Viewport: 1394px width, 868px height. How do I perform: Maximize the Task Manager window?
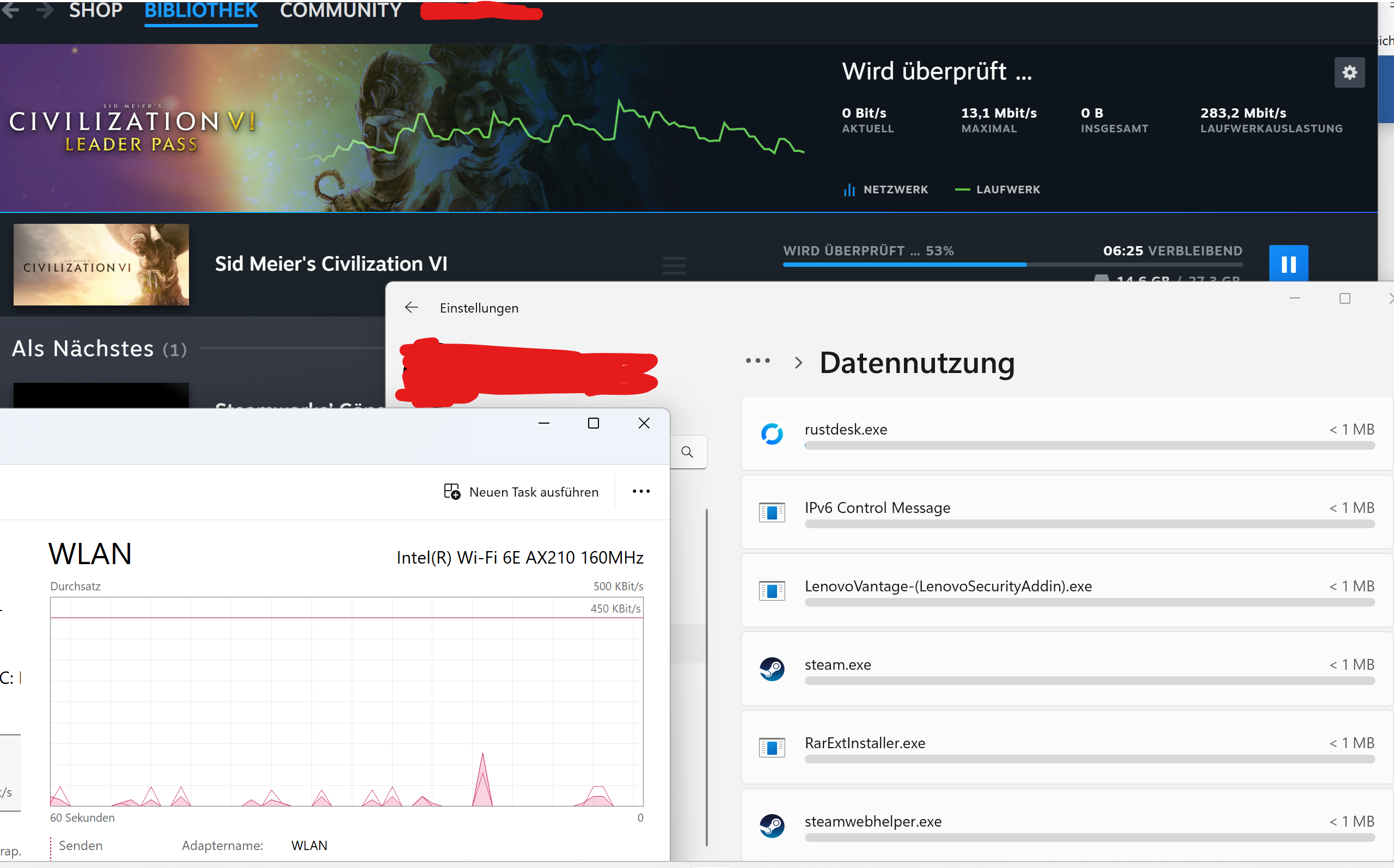pyautogui.click(x=594, y=423)
